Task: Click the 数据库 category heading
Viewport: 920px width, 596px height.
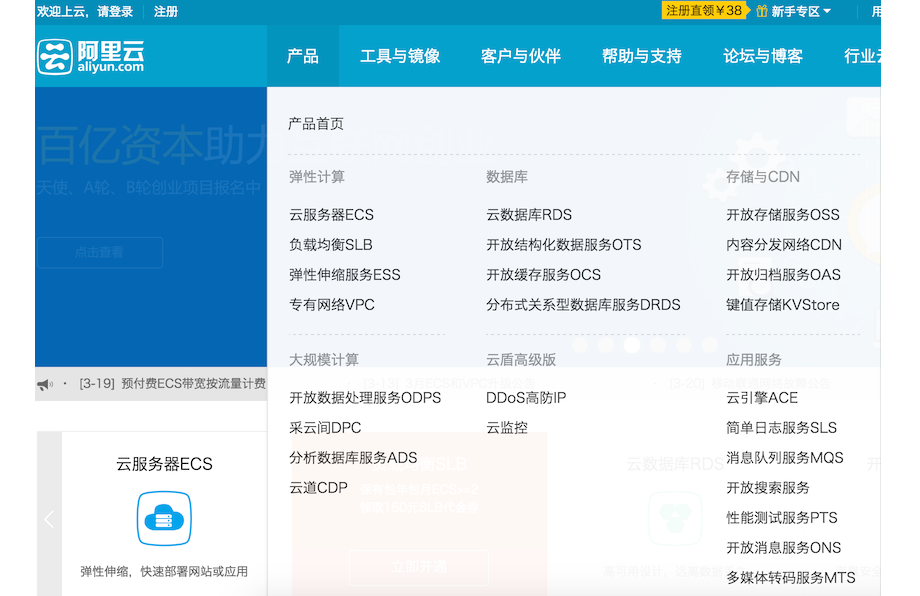Action: point(507,177)
